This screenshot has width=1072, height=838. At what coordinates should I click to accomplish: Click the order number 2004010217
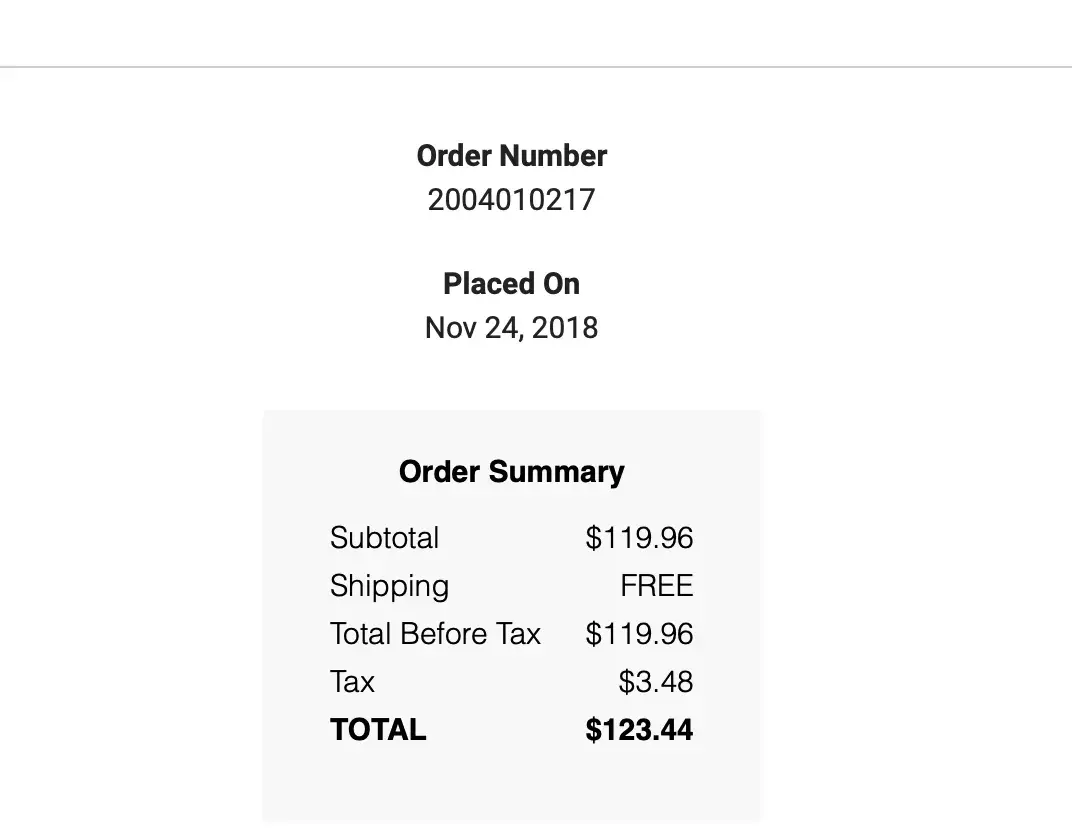(x=511, y=200)
